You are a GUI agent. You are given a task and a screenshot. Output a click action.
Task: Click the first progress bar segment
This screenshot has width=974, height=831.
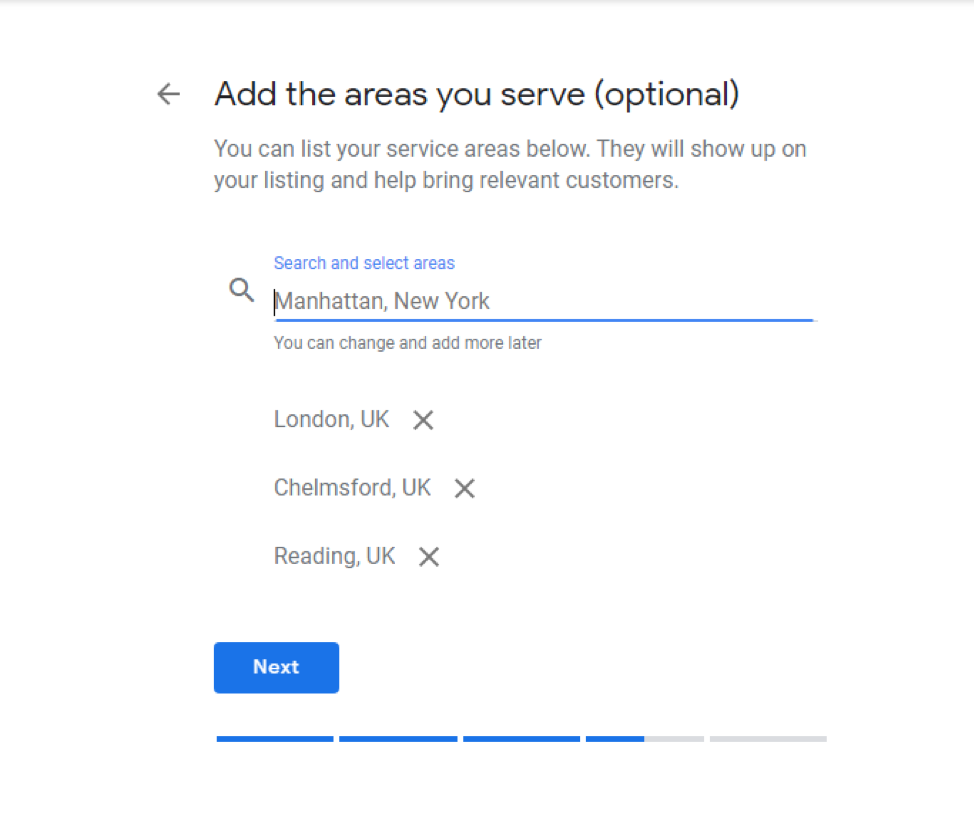coord(275,739)
